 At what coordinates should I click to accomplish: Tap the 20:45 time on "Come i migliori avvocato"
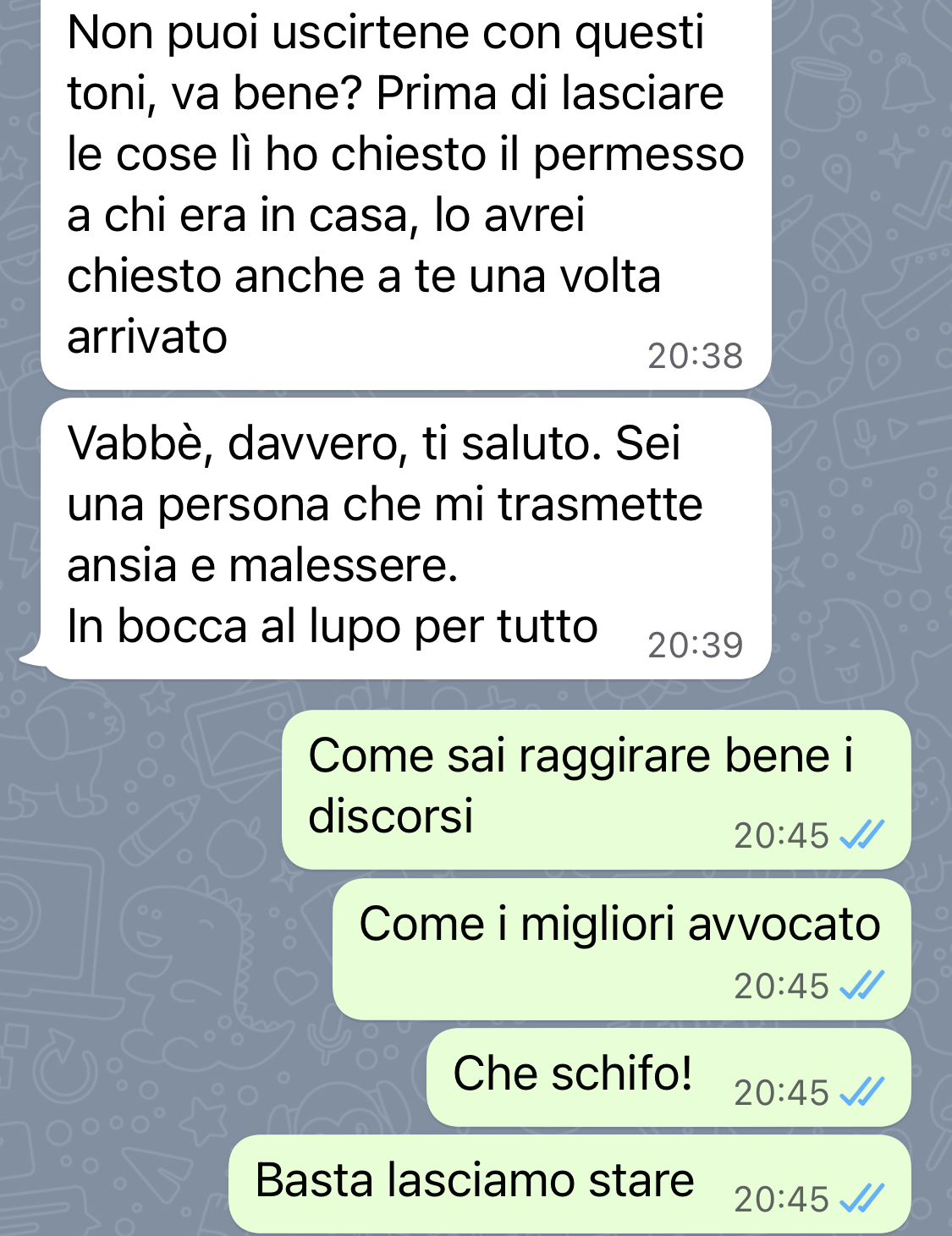tap(781, 986)
